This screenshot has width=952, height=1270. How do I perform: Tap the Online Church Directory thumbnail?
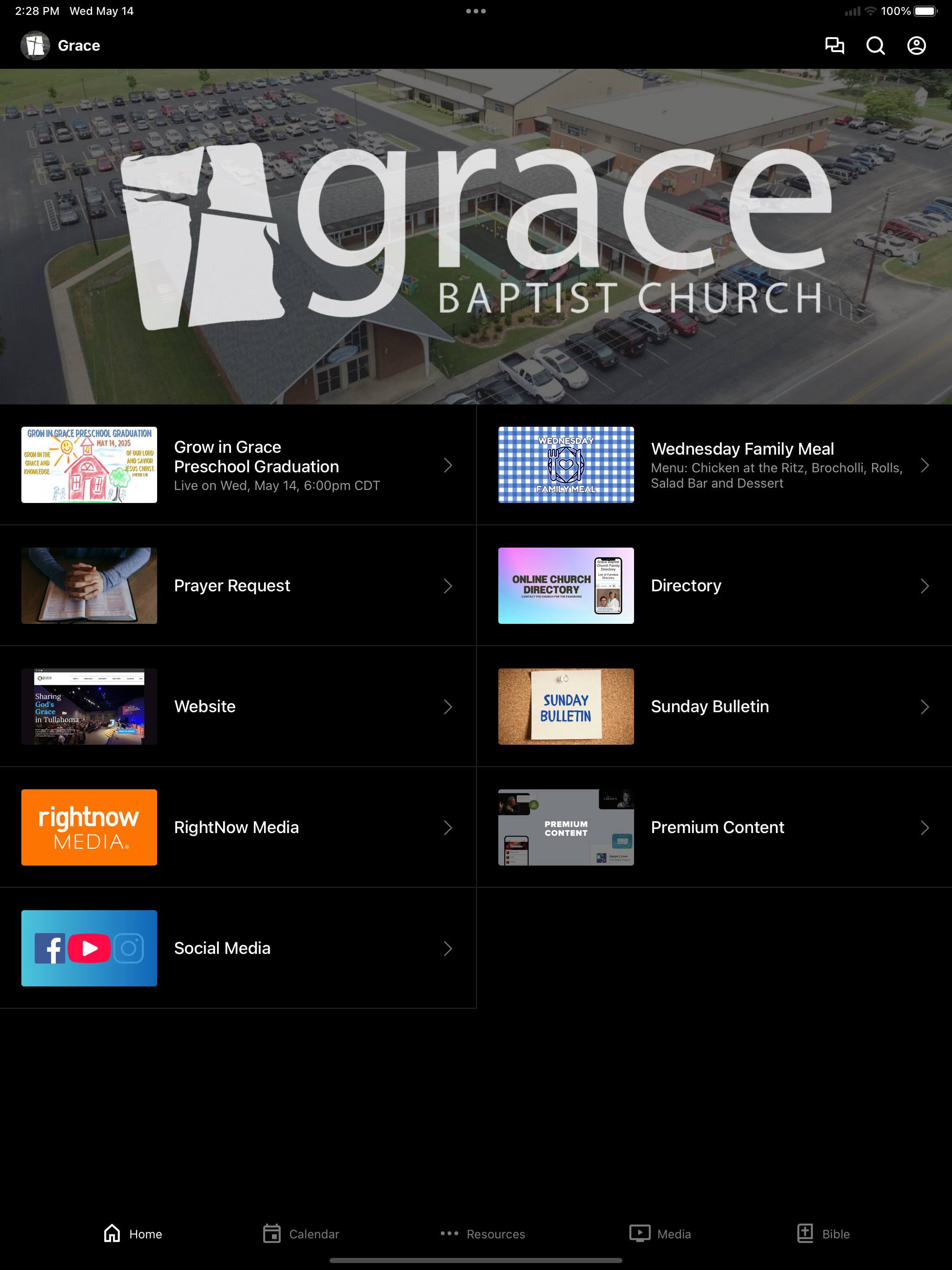coord(566,586)
